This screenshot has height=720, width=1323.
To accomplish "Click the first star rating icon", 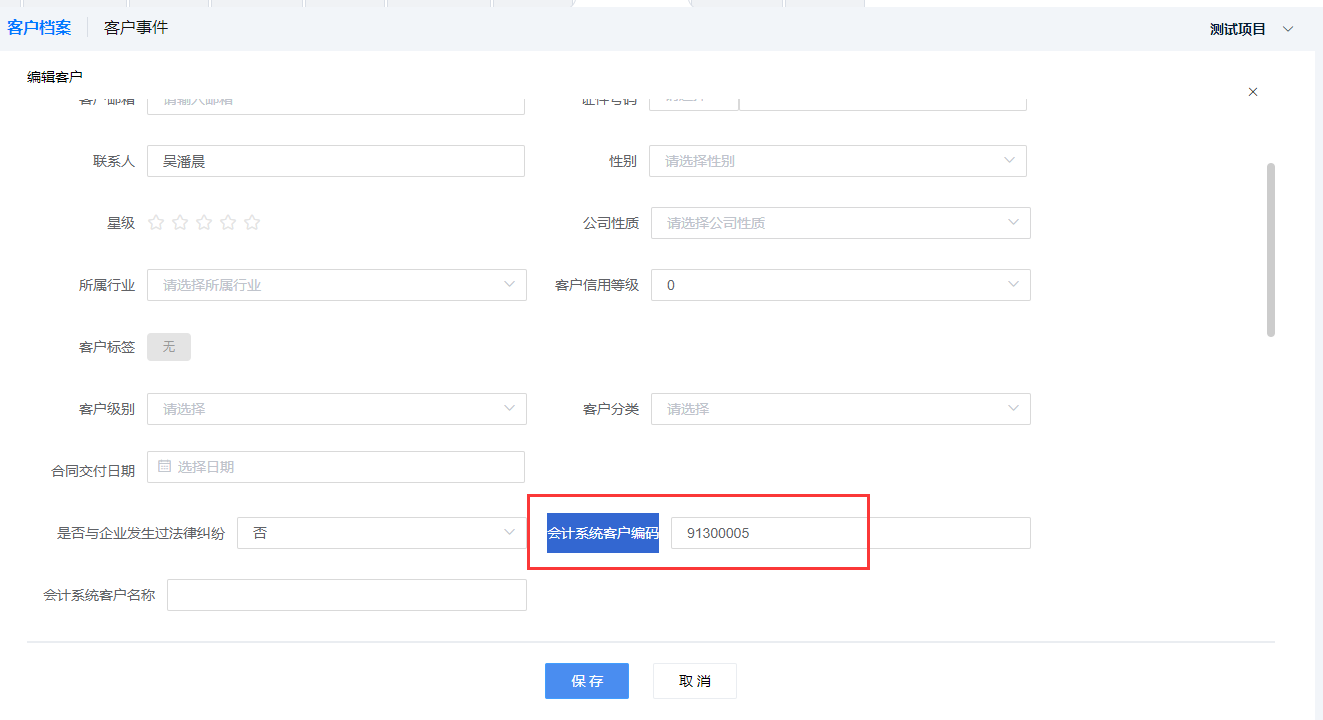I will (x=156, y=223).
